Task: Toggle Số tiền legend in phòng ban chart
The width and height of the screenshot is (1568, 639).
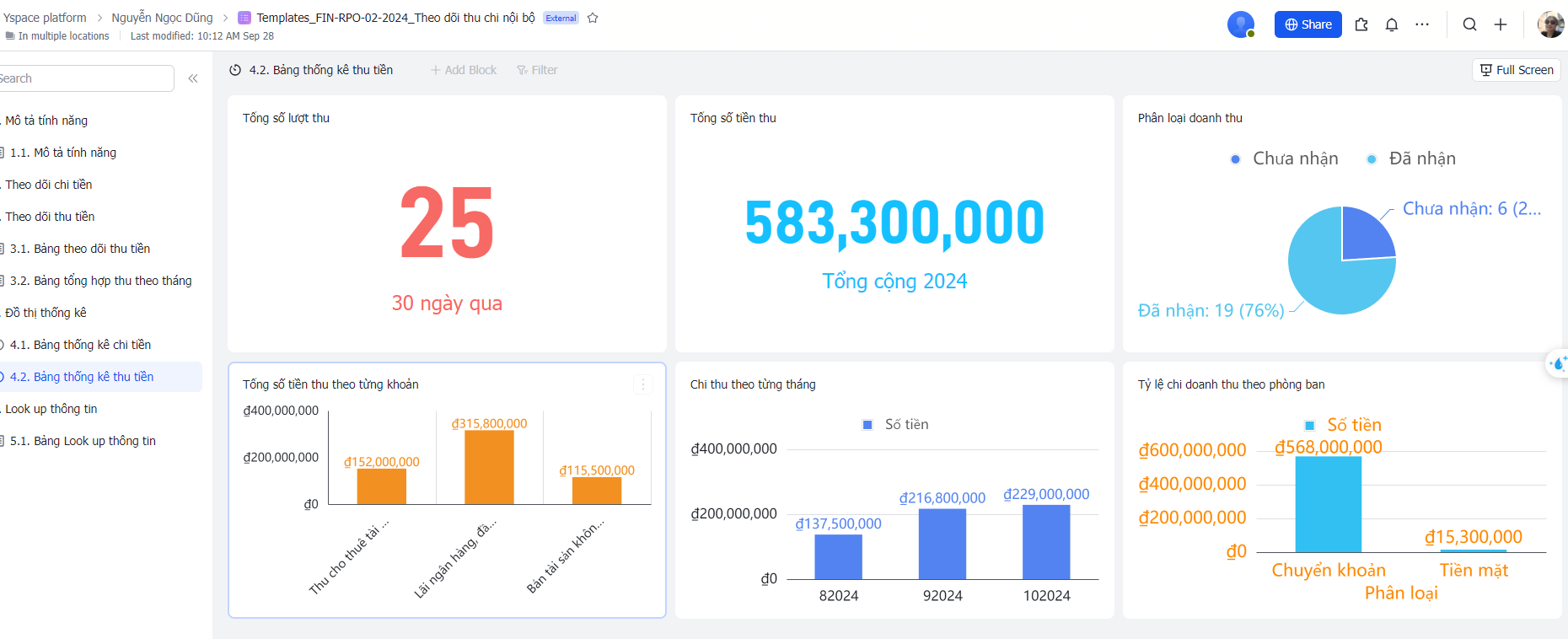Action: (x=1343, y=425)
